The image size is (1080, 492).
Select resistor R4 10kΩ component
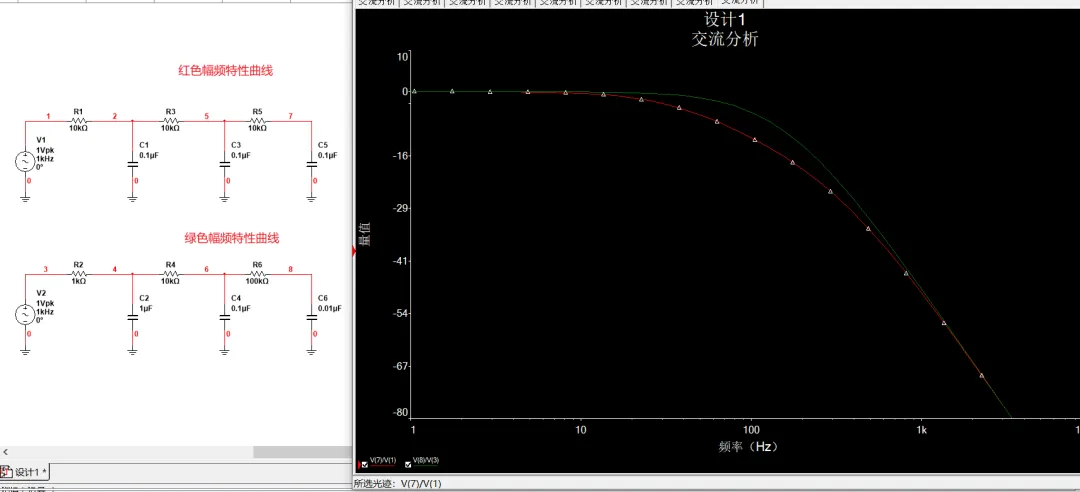(x=170, y=273)
